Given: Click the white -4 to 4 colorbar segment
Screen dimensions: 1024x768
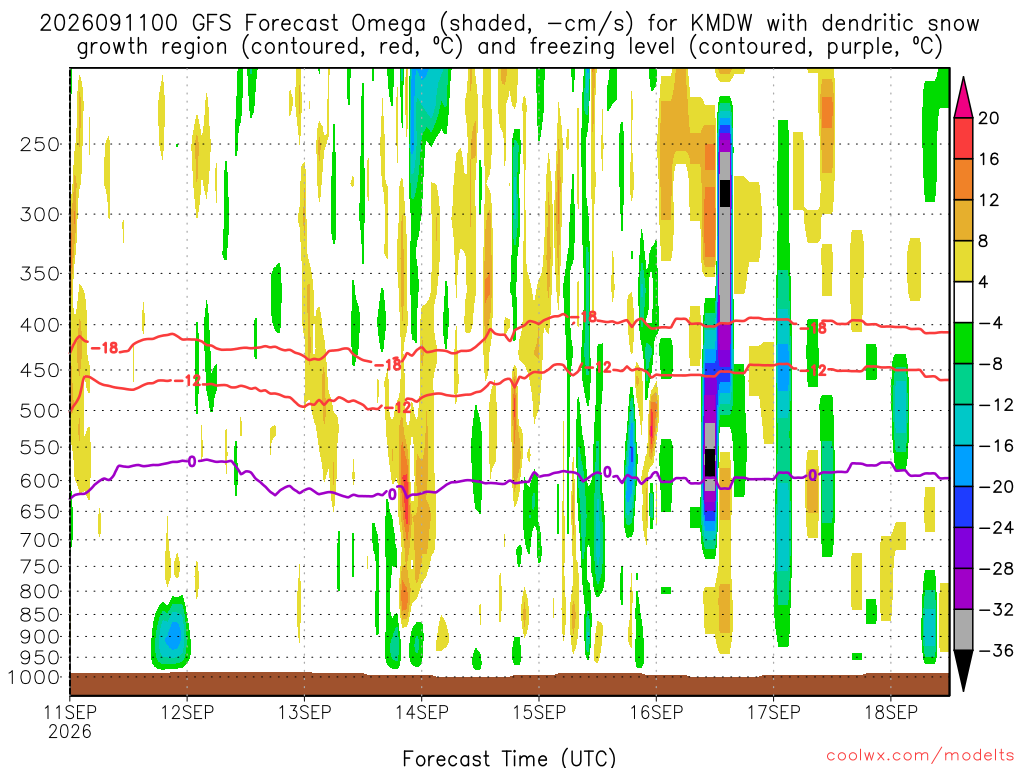Looking at the screenshot, I should click(963, 302).
